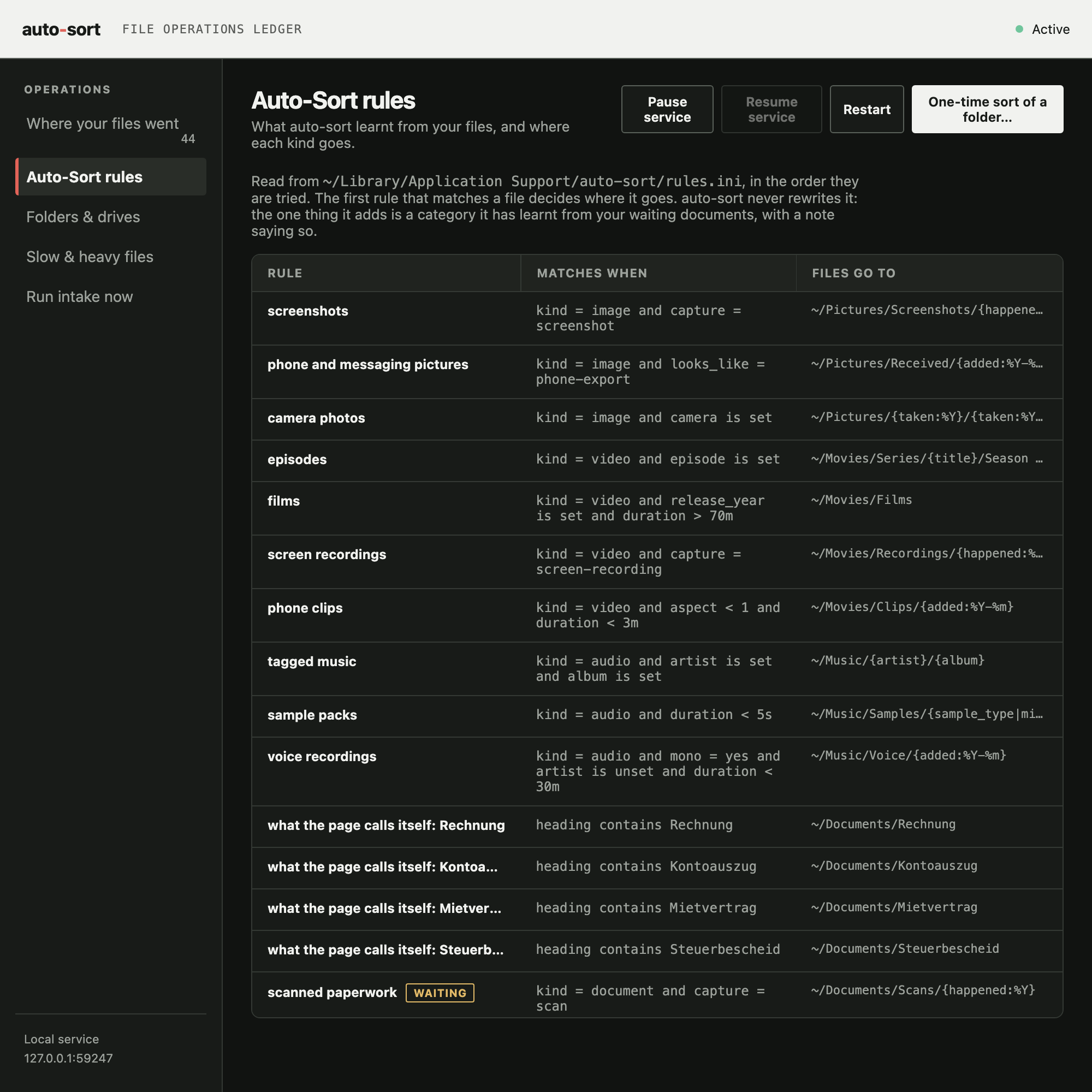The height and width of the screenshot is (1092, 1092).
Task: Click the ~/Movies/Films destination
Action: click(862, 500)
